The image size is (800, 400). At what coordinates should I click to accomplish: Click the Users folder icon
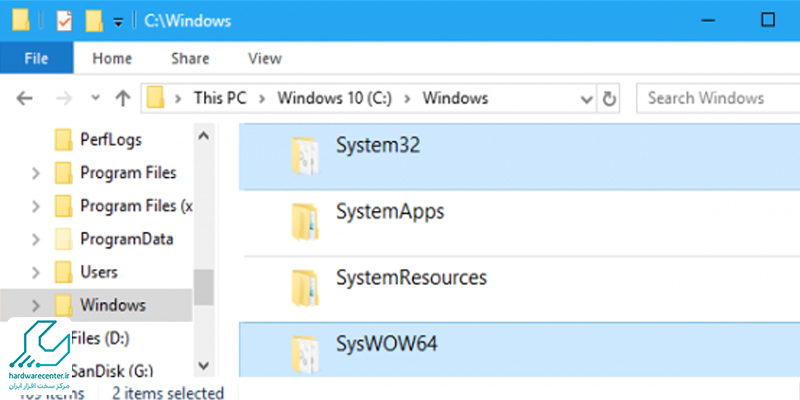coord(63,272)
